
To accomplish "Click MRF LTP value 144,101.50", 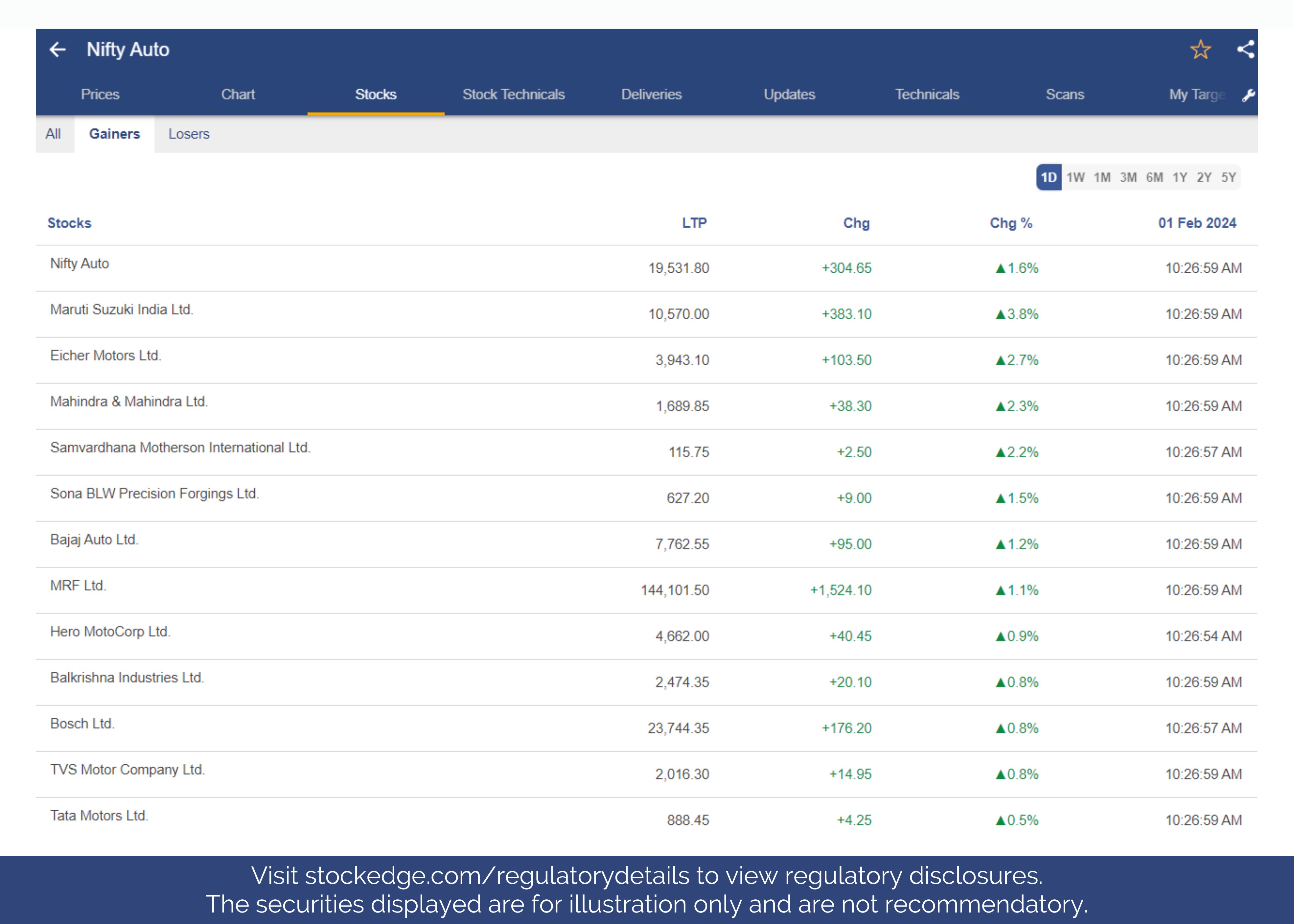I will [675, 591].
